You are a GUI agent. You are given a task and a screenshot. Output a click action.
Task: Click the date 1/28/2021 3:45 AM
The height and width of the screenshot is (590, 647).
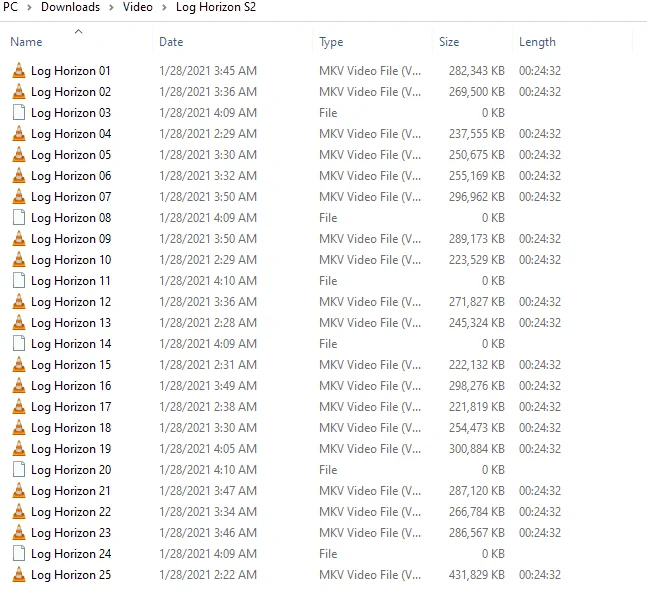pos(208,71)
